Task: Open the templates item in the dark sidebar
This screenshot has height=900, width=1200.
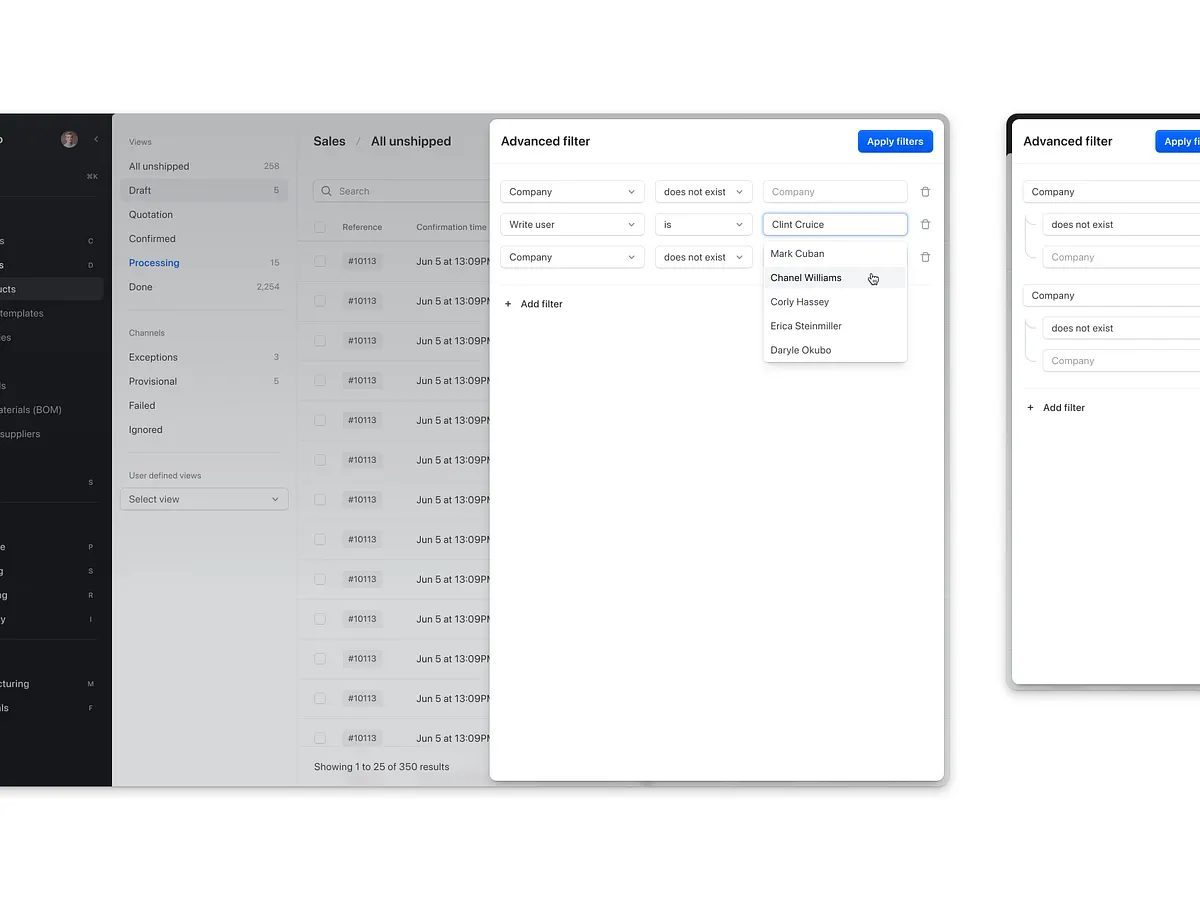Action: tap(22, 313)
